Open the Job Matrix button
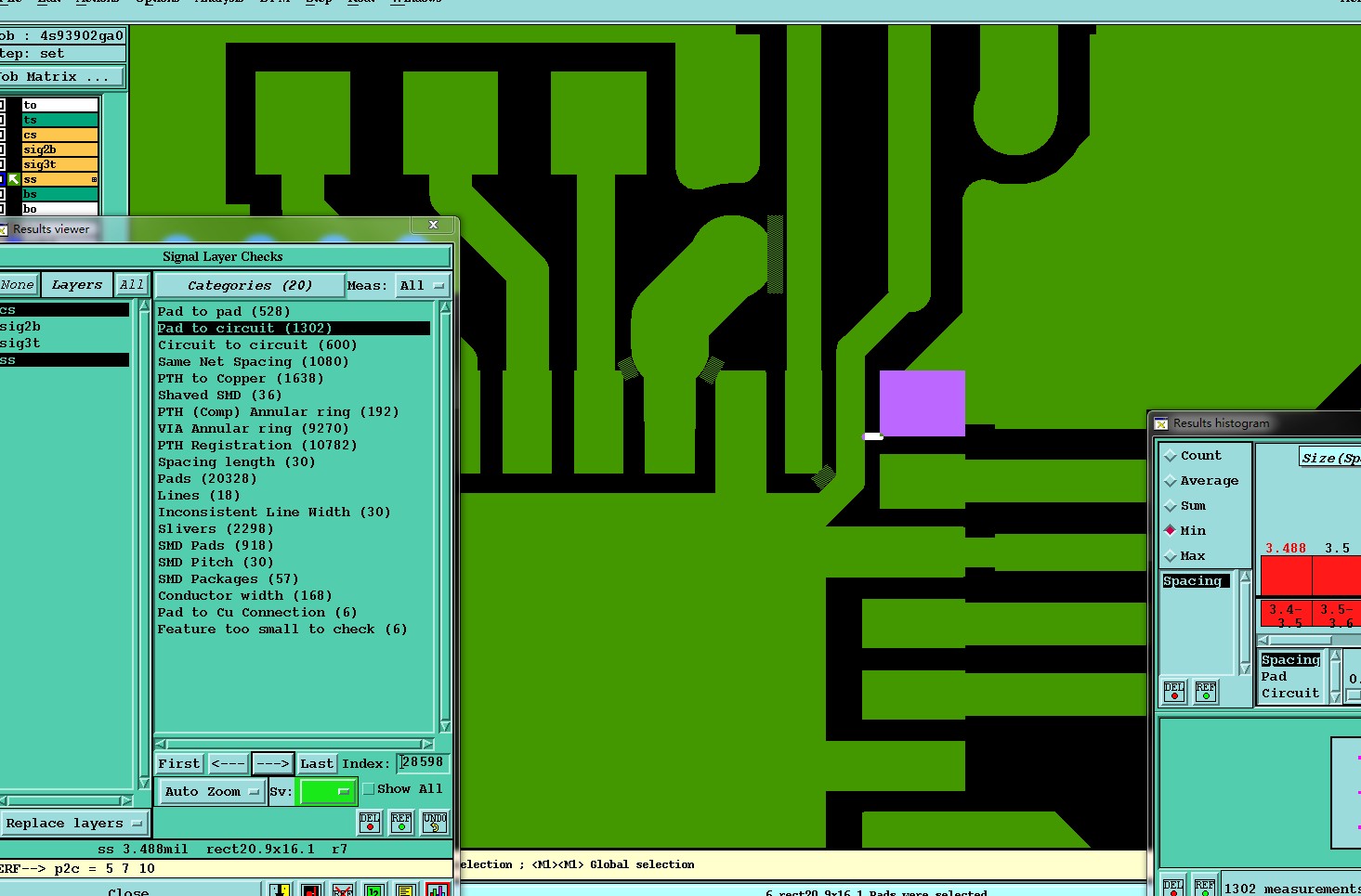Screen dimensions: 1361x896 (61, 77)
